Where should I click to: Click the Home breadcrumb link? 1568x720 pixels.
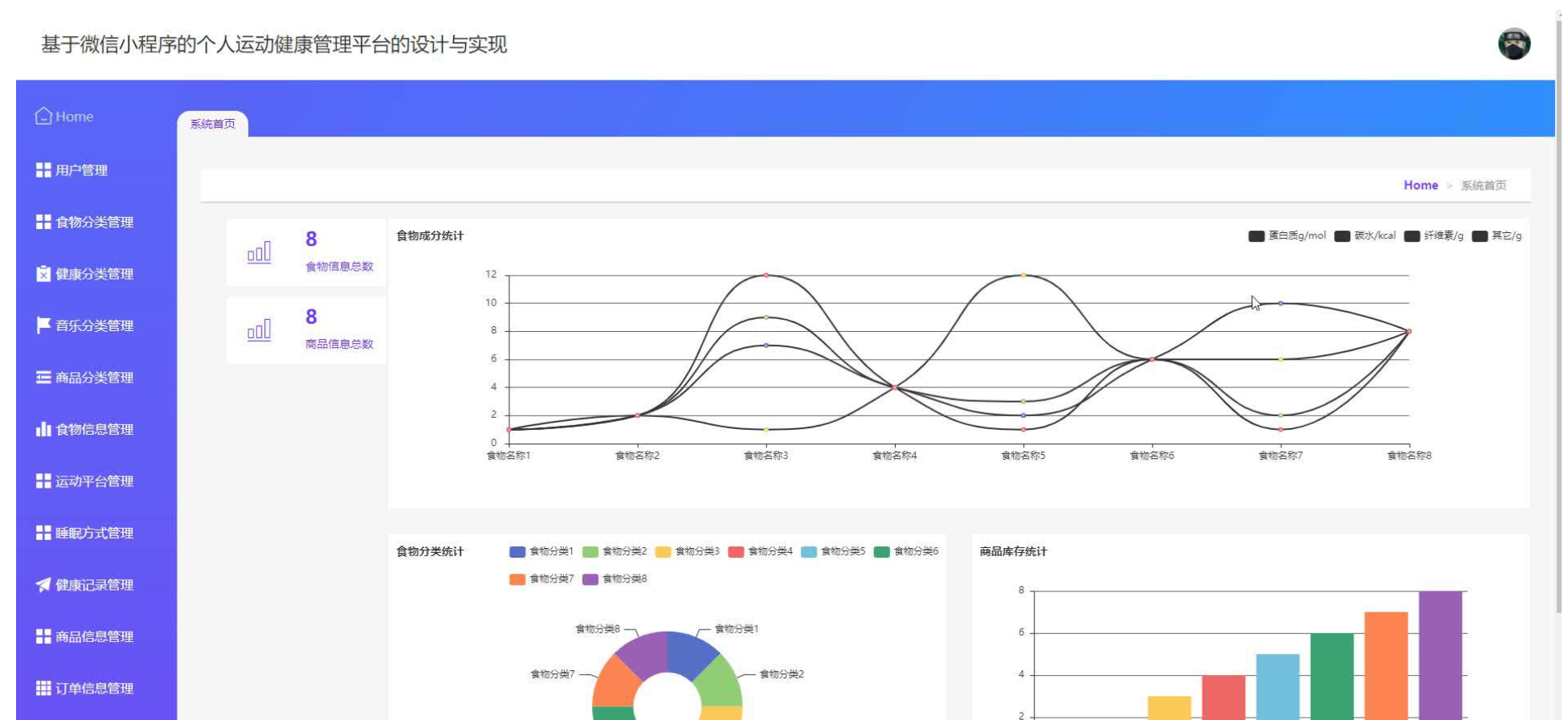point(1420,185)
